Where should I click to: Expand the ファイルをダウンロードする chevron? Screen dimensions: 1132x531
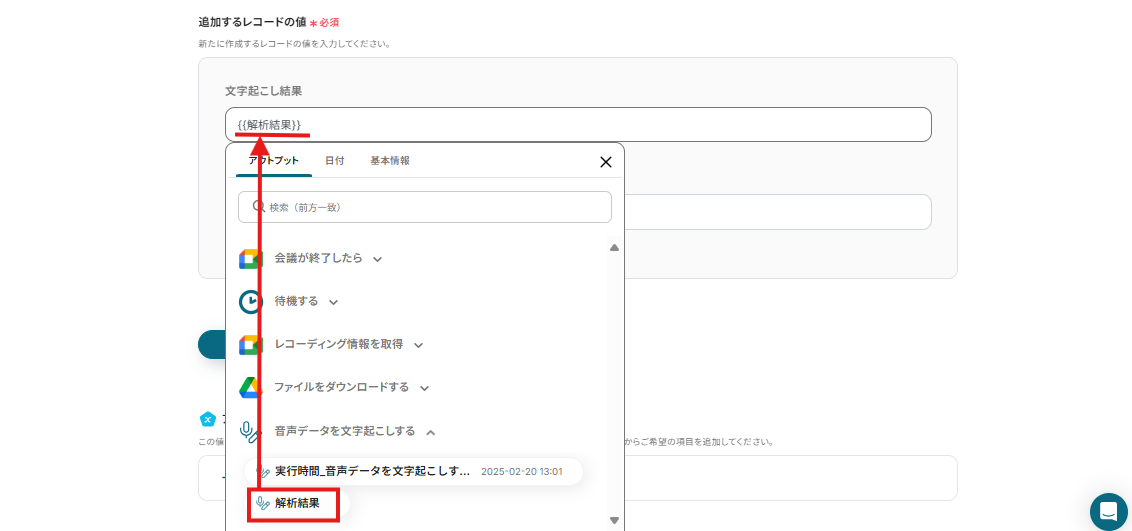pyautogui.click(x=424, y=388)
